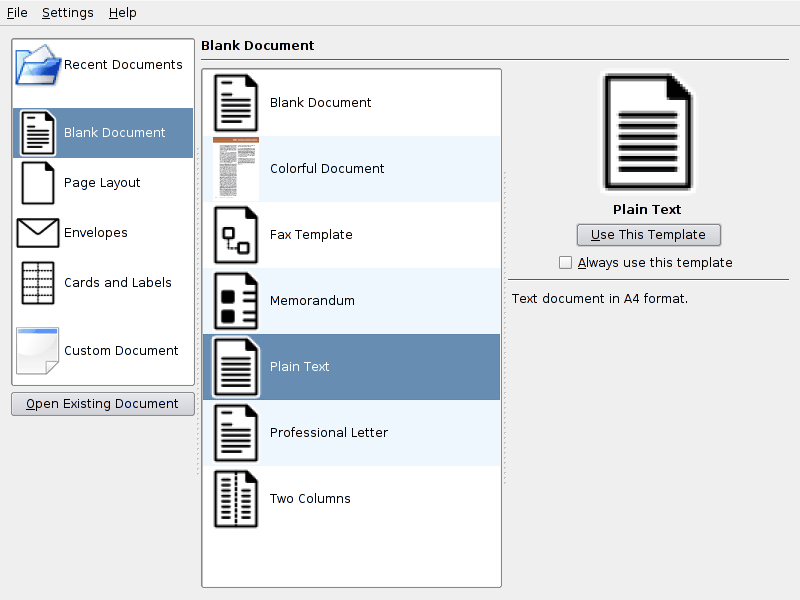Choose the Cards and Labels icon

pyautogui.click(x=38, y=283)
